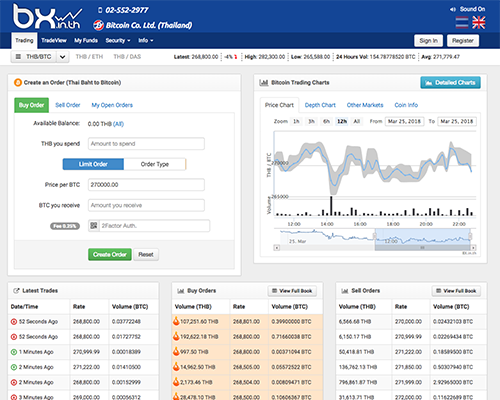
Task: Open the Trading tab
Action: (x=24, y=40)
